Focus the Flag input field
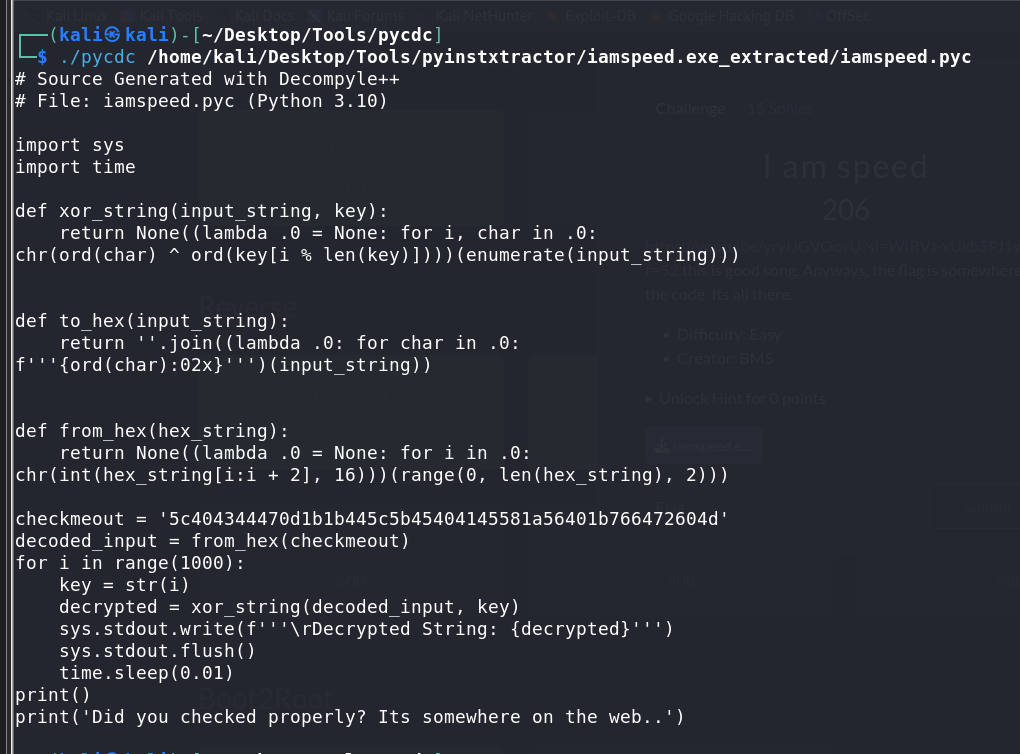The image size is (1020, 754). pyautogui.click(x=775, y=506)
